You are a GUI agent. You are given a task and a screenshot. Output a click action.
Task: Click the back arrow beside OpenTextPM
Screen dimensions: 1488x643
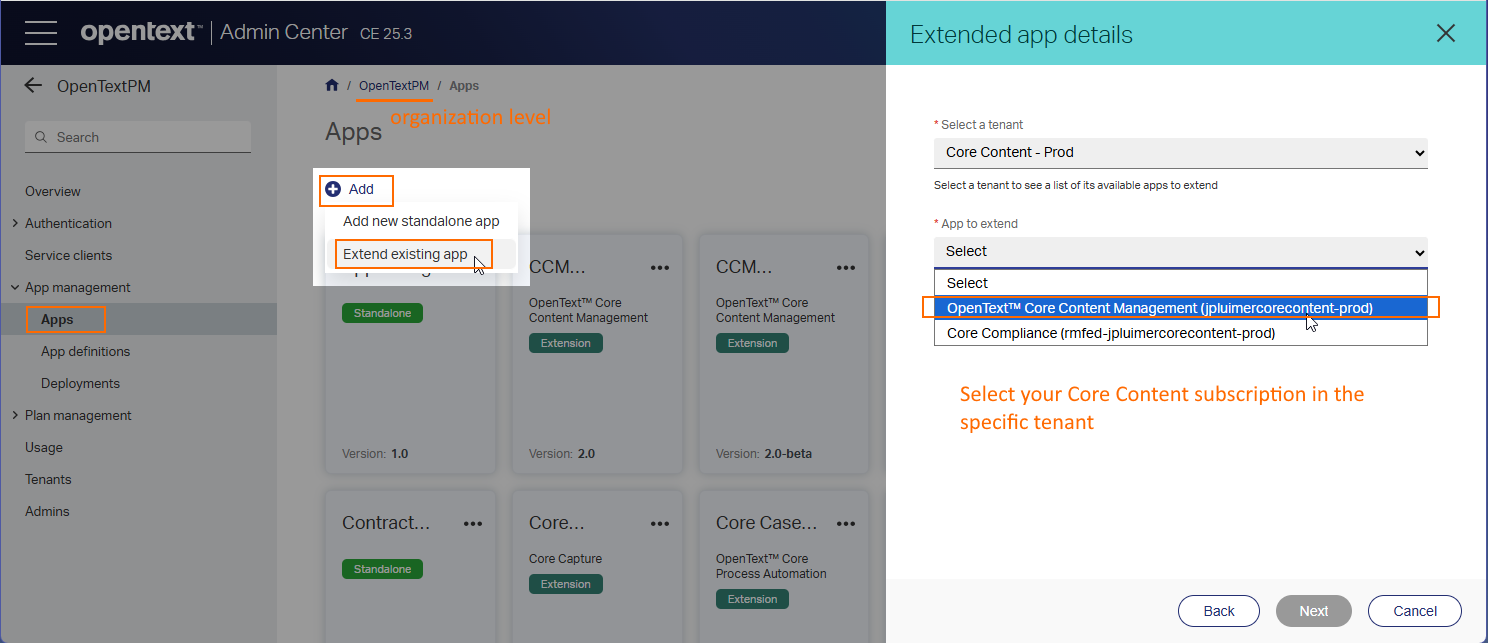pyautogui.click(x=33, y=86)
